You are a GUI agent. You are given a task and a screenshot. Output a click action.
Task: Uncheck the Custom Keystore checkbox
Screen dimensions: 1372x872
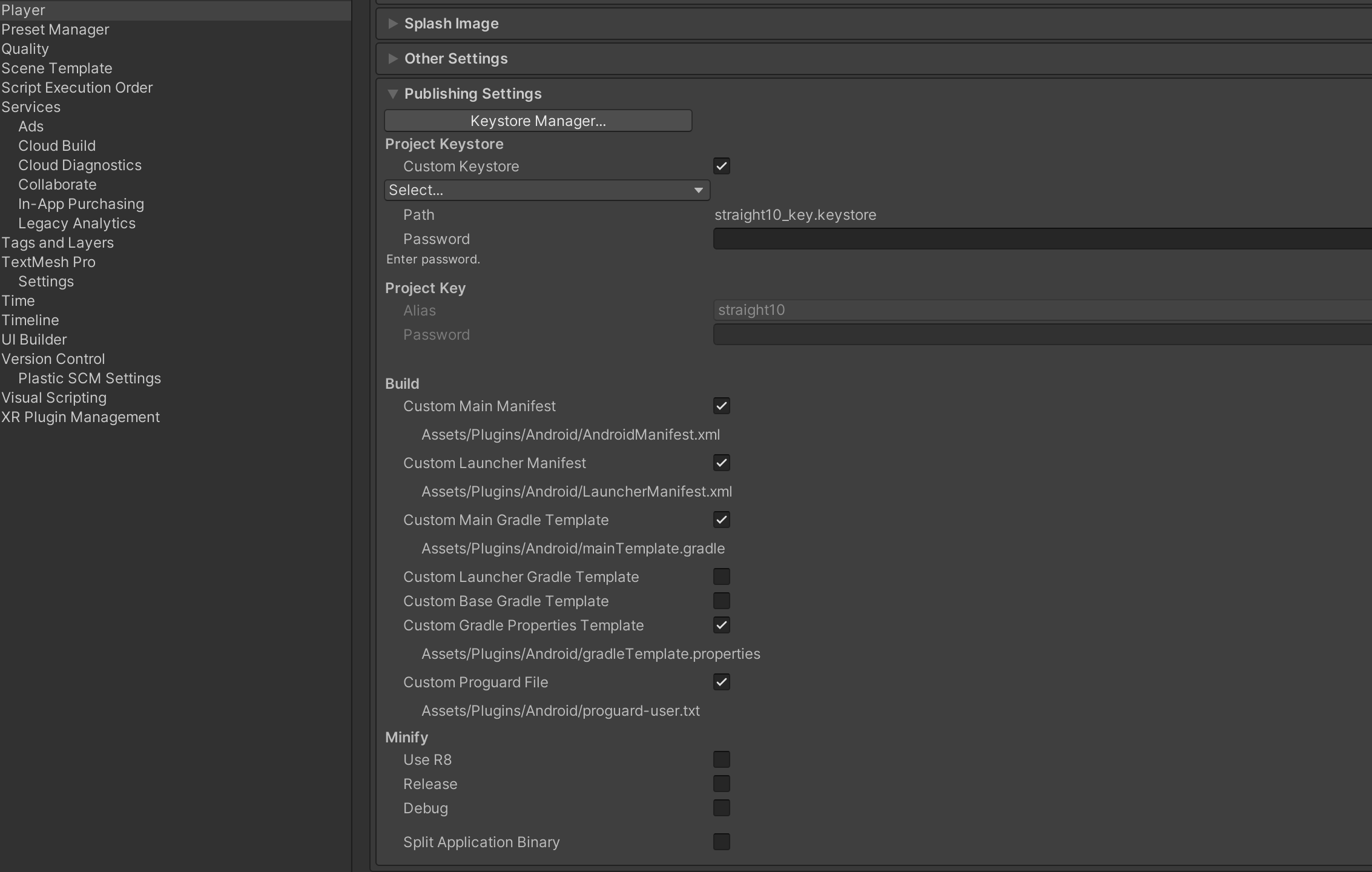coord(721,166)
